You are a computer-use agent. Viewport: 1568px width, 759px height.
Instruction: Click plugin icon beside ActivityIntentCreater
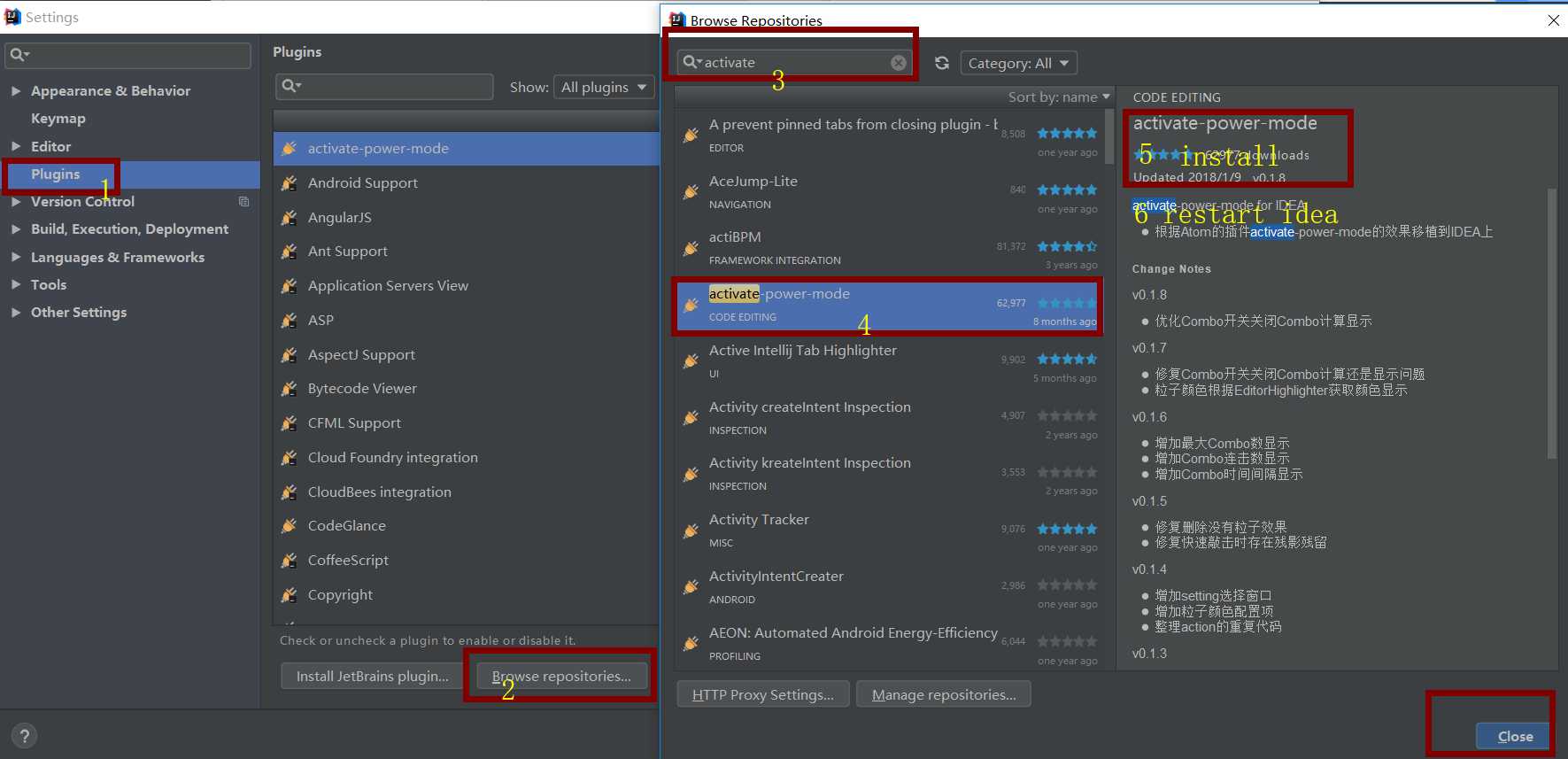click(x=691, y=587)
